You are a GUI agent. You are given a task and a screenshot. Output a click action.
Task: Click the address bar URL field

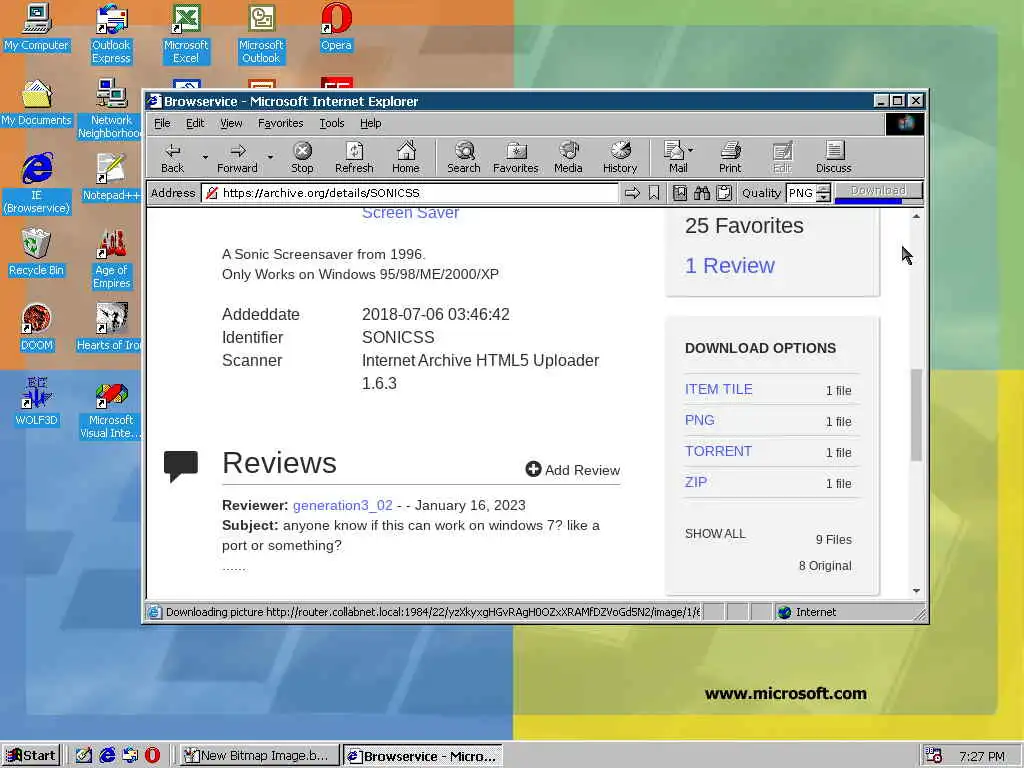tap(409, 193)
